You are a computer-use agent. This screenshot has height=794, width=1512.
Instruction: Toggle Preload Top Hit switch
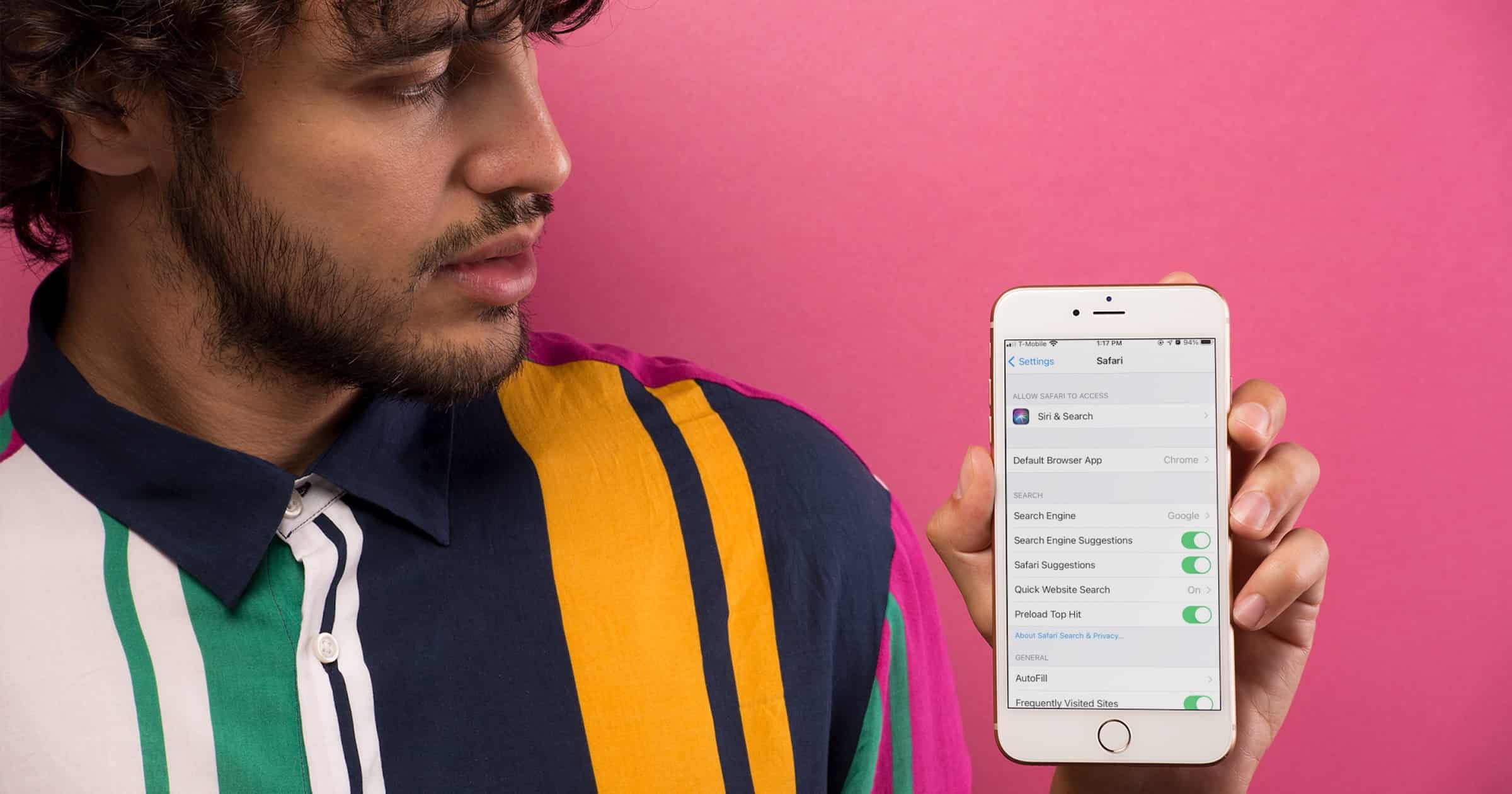pyautogui.click(x=1193, y=614)
